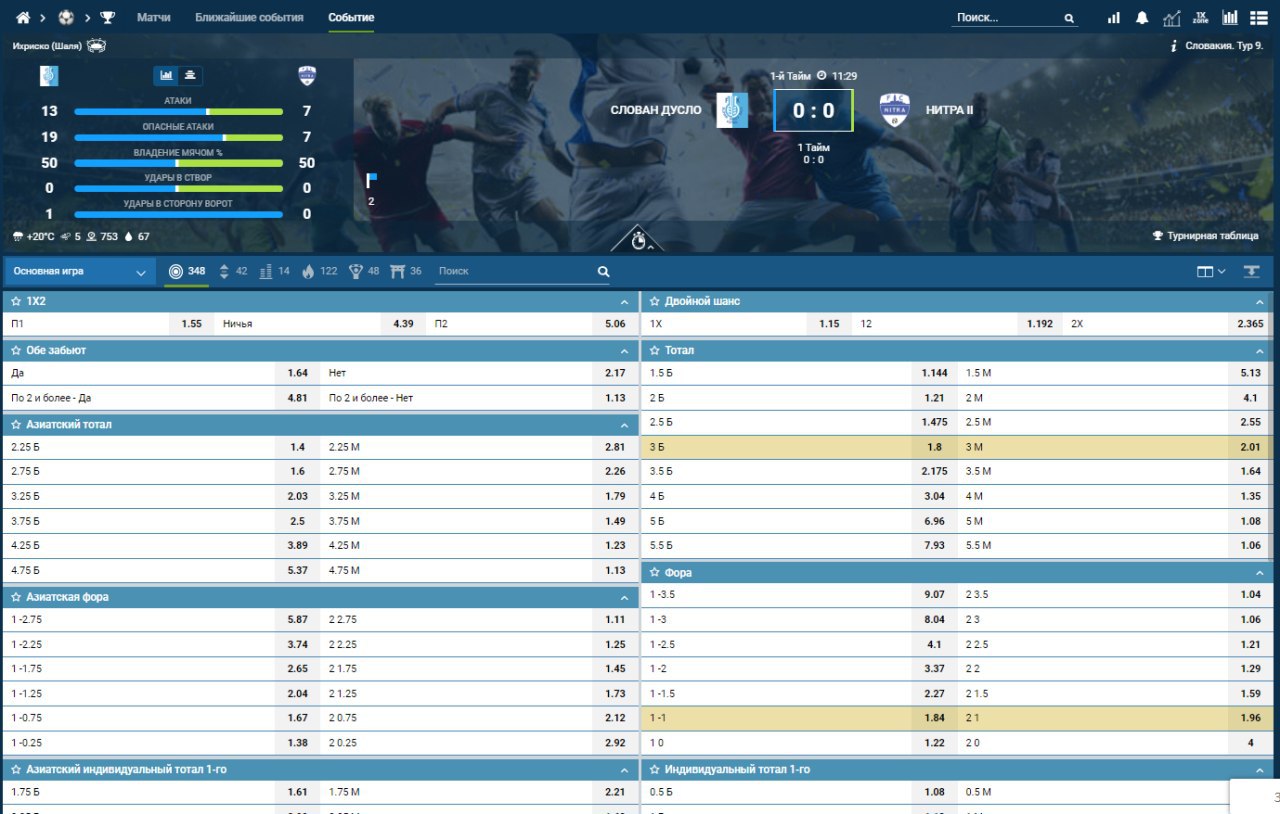Open the notifications bell

[x=1142, y=18]
